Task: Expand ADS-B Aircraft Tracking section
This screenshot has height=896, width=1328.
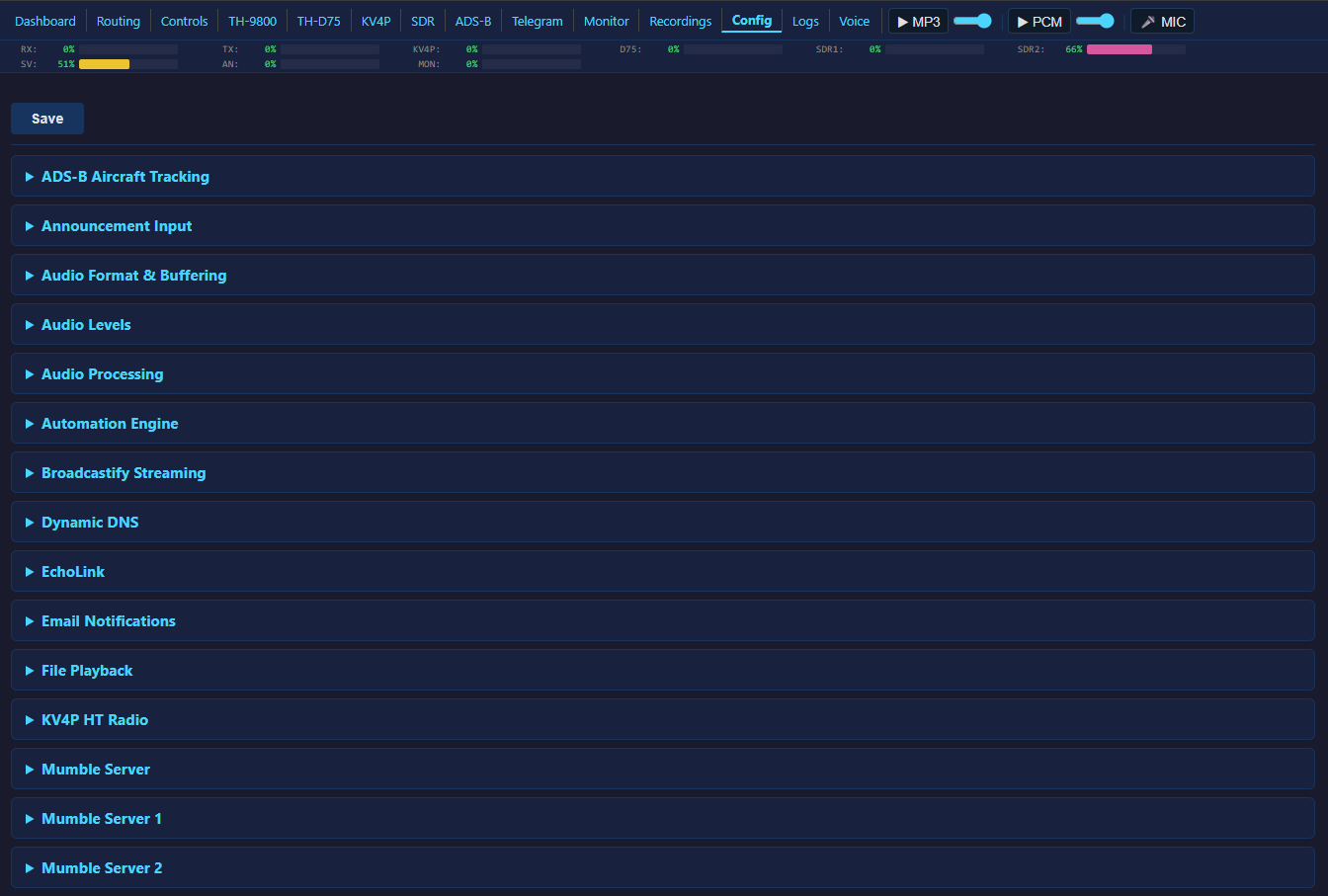Action: pos(663,177)
